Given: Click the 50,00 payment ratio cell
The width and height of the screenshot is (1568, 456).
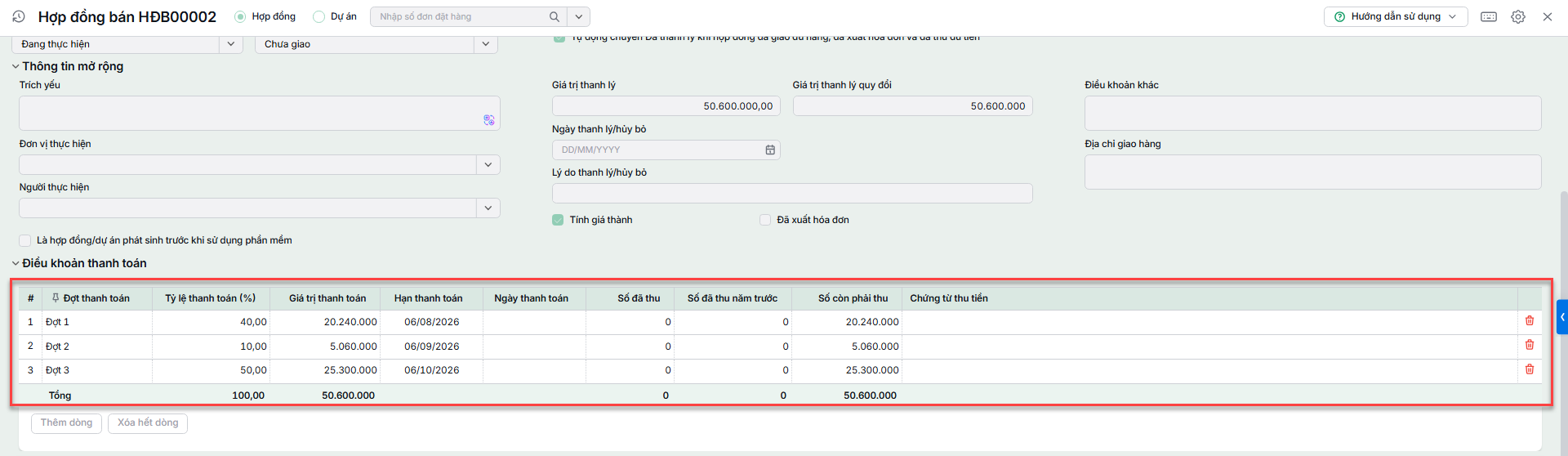Looking at the screenshot, I should [x=211, y=370].
